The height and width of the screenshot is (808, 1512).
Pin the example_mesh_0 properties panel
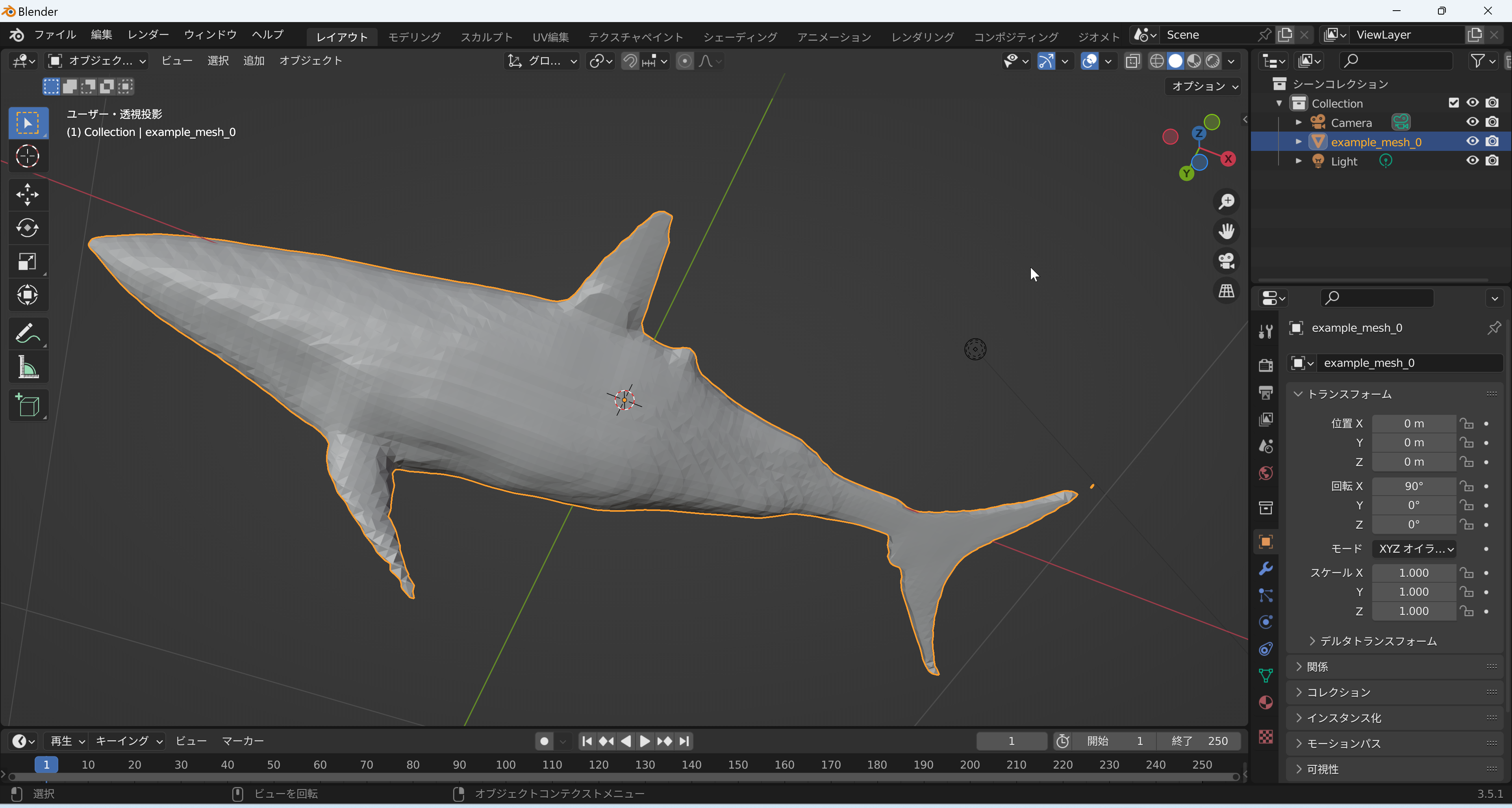1494,328
